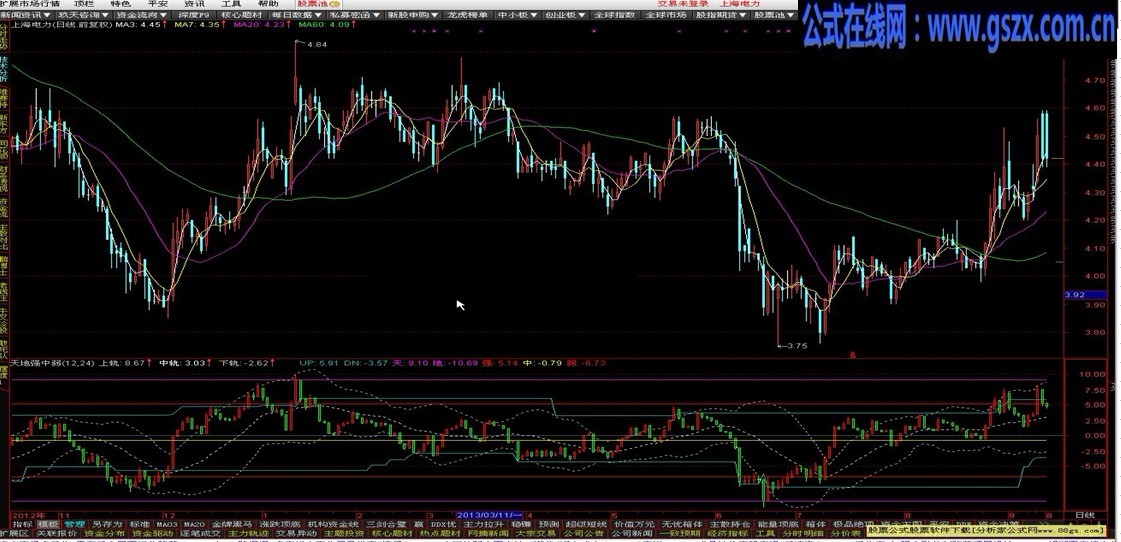The width and height of the screenshot is (1121, 542).
Task: Open the 扩展市场行情 menu
Action: tap(30, 4)
